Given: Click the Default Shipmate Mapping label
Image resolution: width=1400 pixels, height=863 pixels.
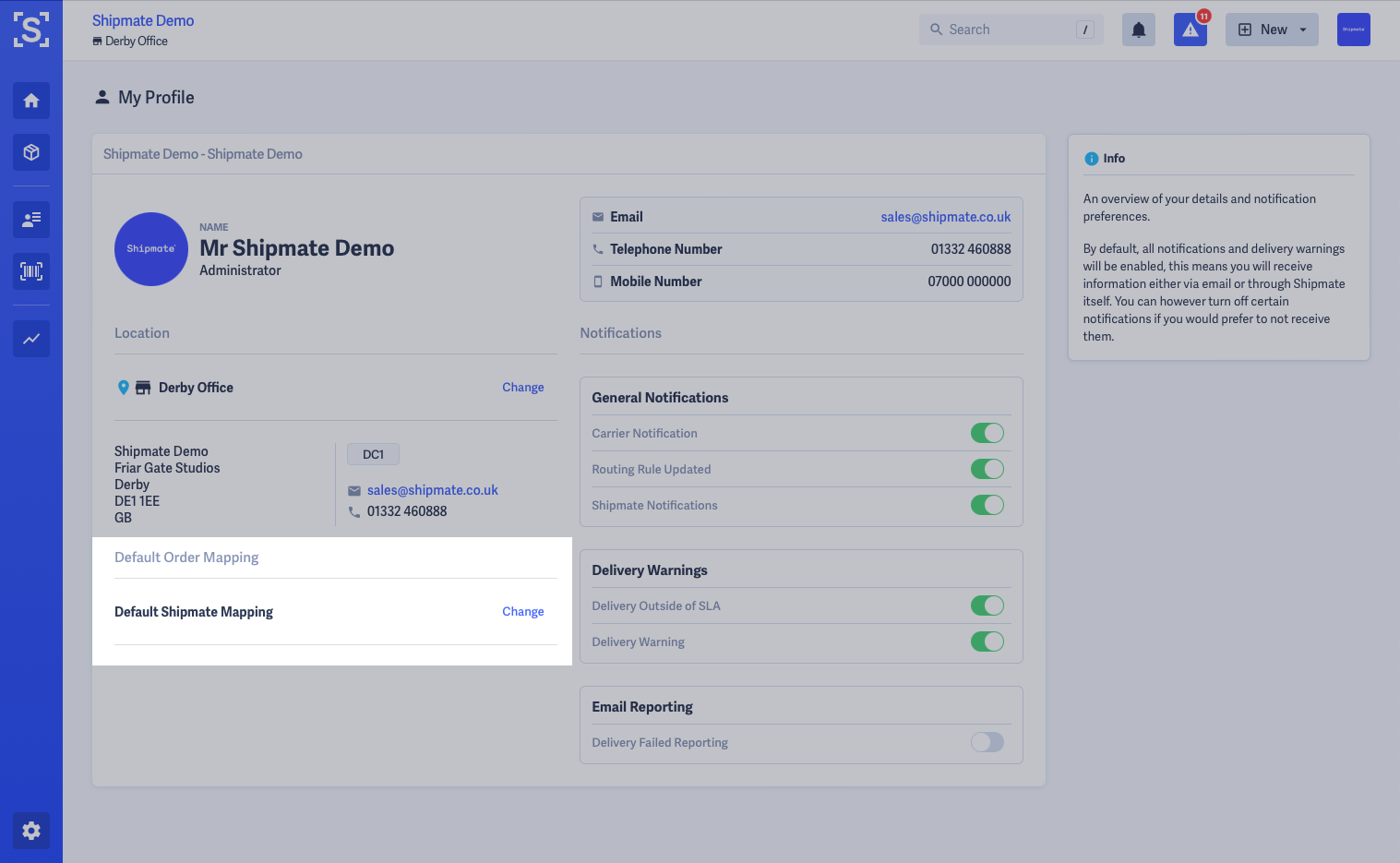Looking at the screenshot, I should pos(194,612).
